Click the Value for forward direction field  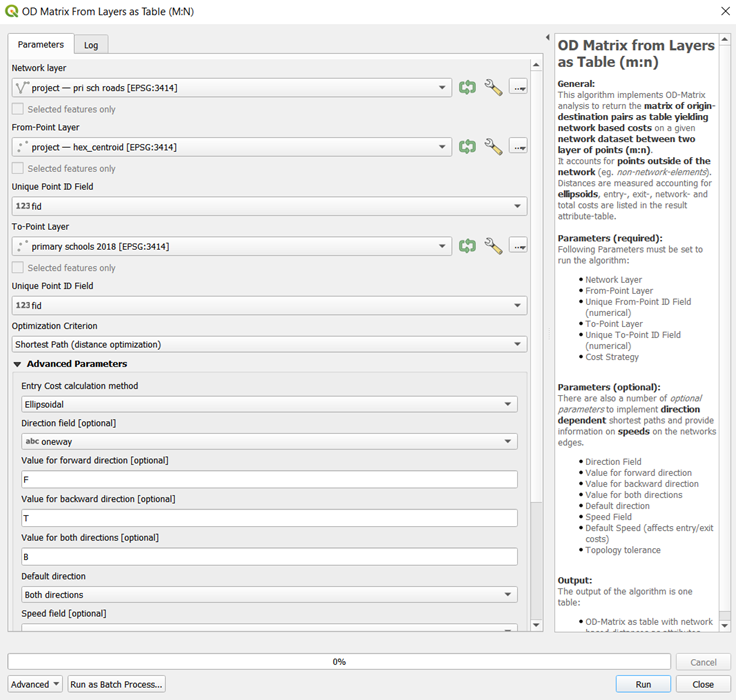click(269, 480)
